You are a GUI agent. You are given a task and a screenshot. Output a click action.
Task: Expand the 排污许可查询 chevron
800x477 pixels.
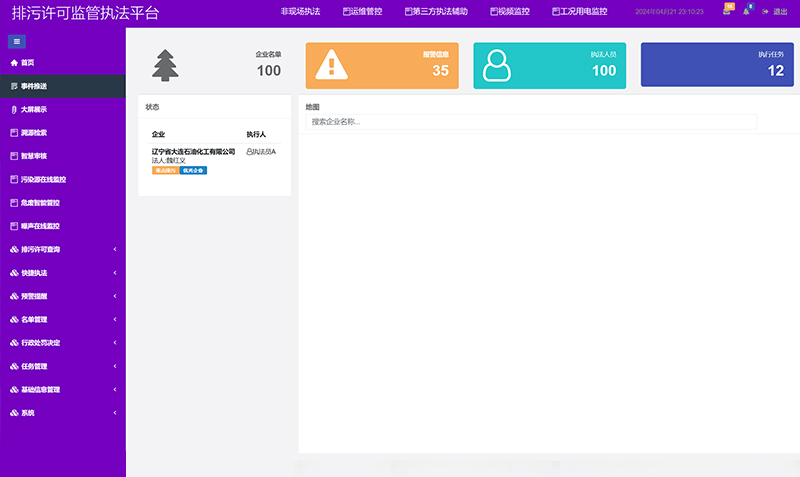click(115, 249)
